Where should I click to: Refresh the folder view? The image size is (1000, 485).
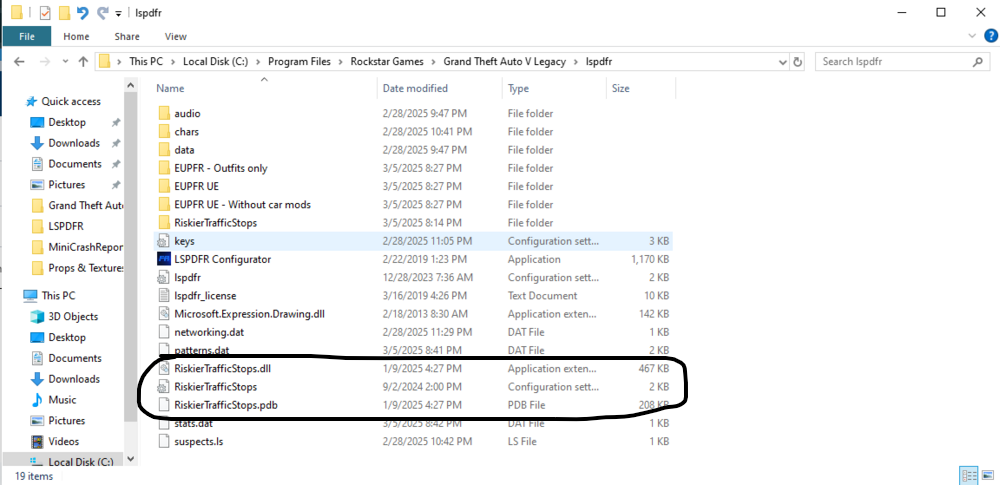(797, 63)
